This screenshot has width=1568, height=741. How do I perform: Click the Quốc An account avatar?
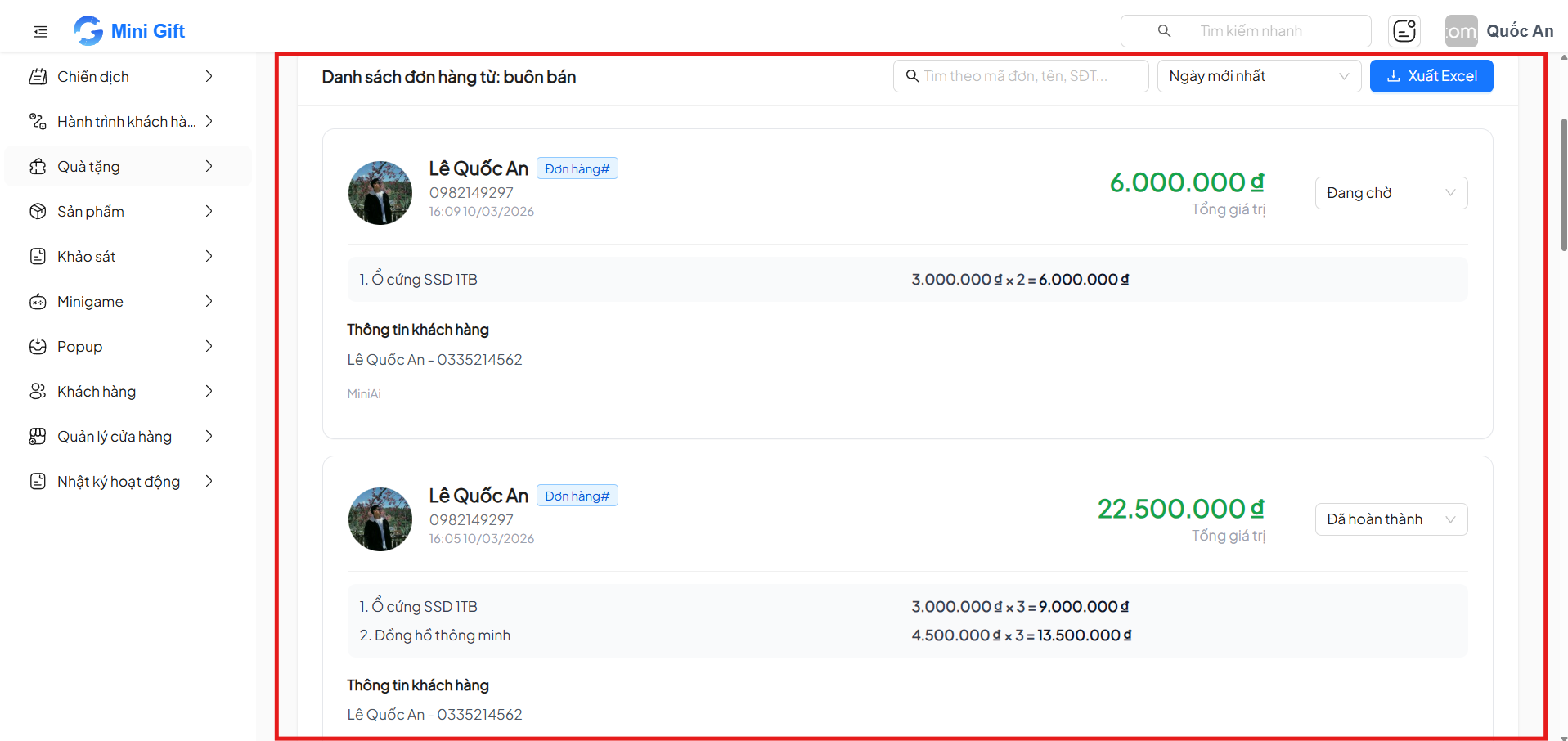[x=1461, y=31]
